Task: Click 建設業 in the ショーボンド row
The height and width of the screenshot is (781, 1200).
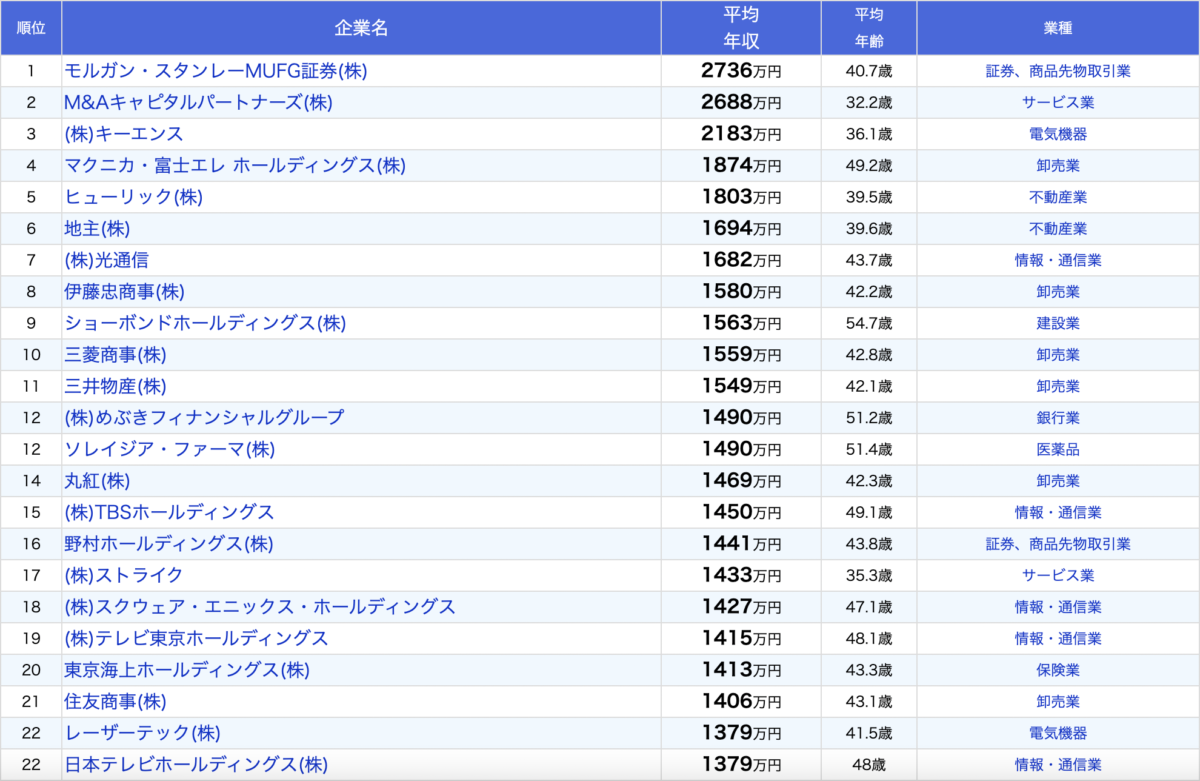Action: (1058, 323)
